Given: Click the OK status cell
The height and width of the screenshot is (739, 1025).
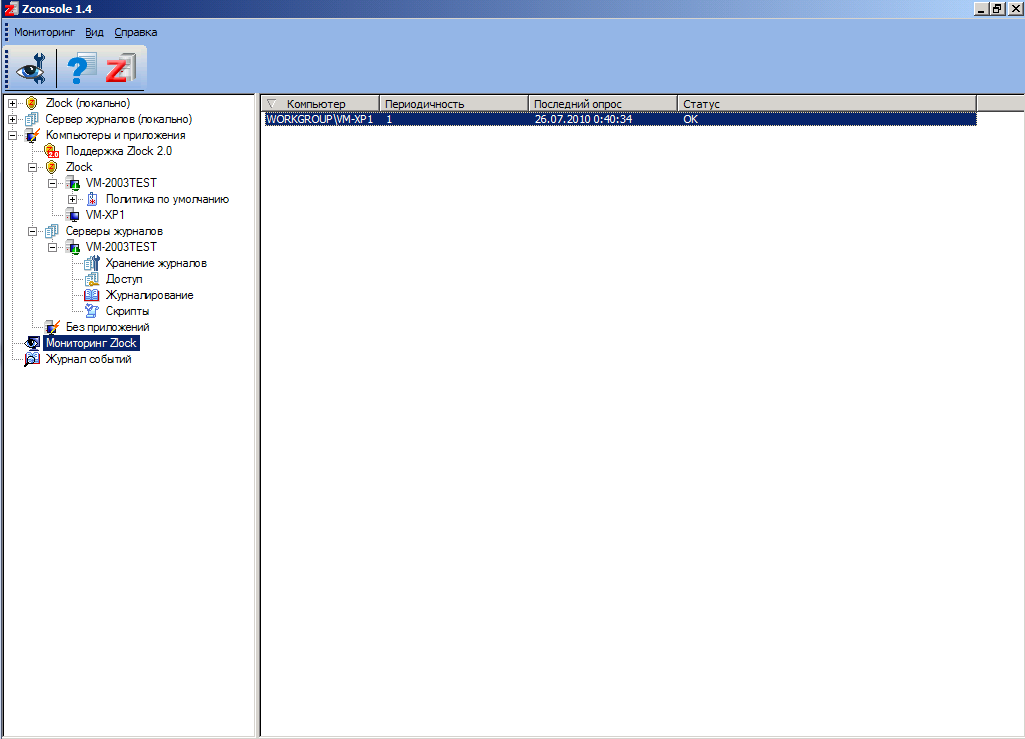Looking at the screenshot, I should [690, 119].
